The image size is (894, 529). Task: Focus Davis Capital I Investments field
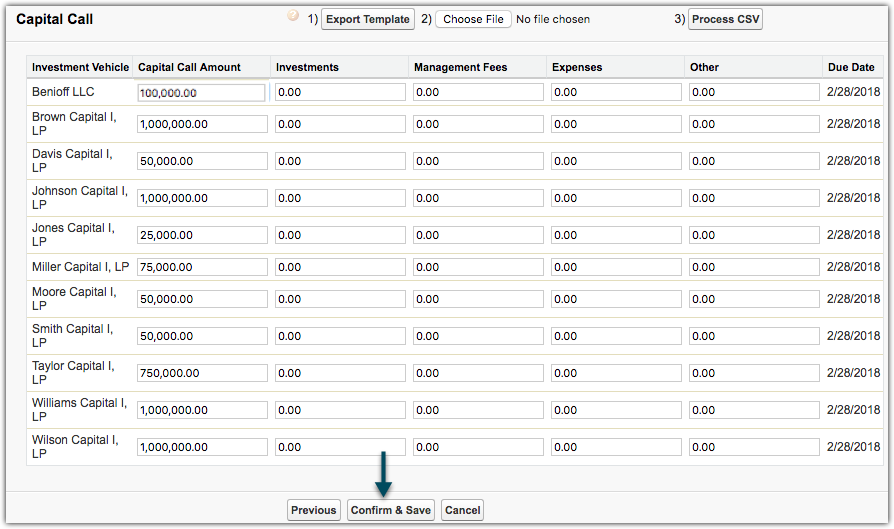click(340, 161)
